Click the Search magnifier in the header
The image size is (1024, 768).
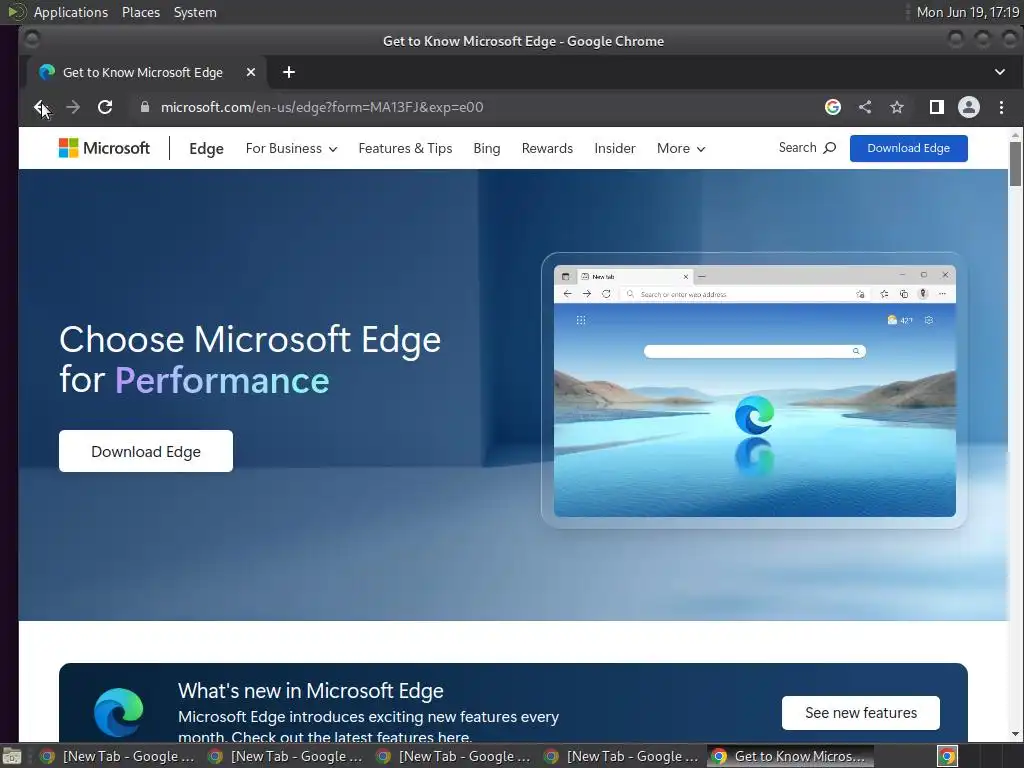tap(807, 148)
